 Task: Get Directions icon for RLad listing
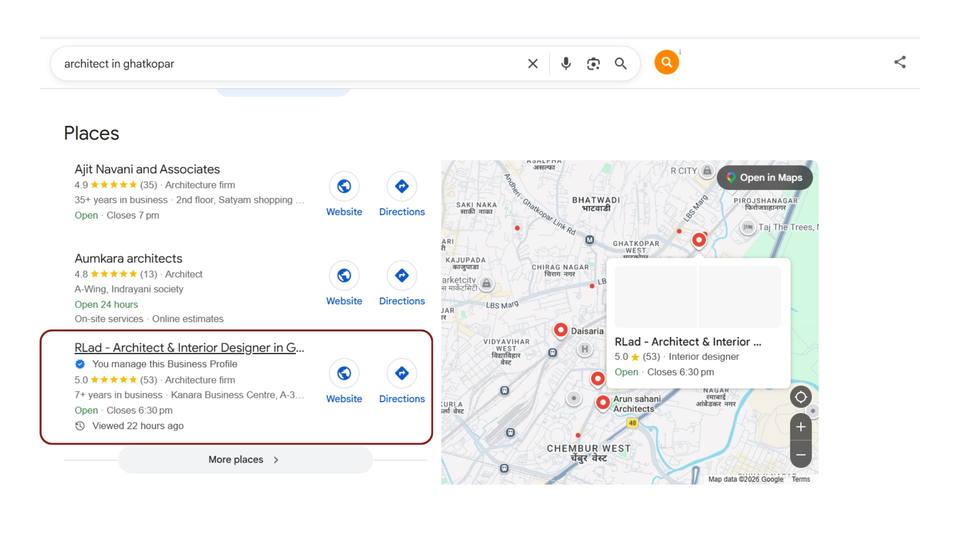pos(402,373)
